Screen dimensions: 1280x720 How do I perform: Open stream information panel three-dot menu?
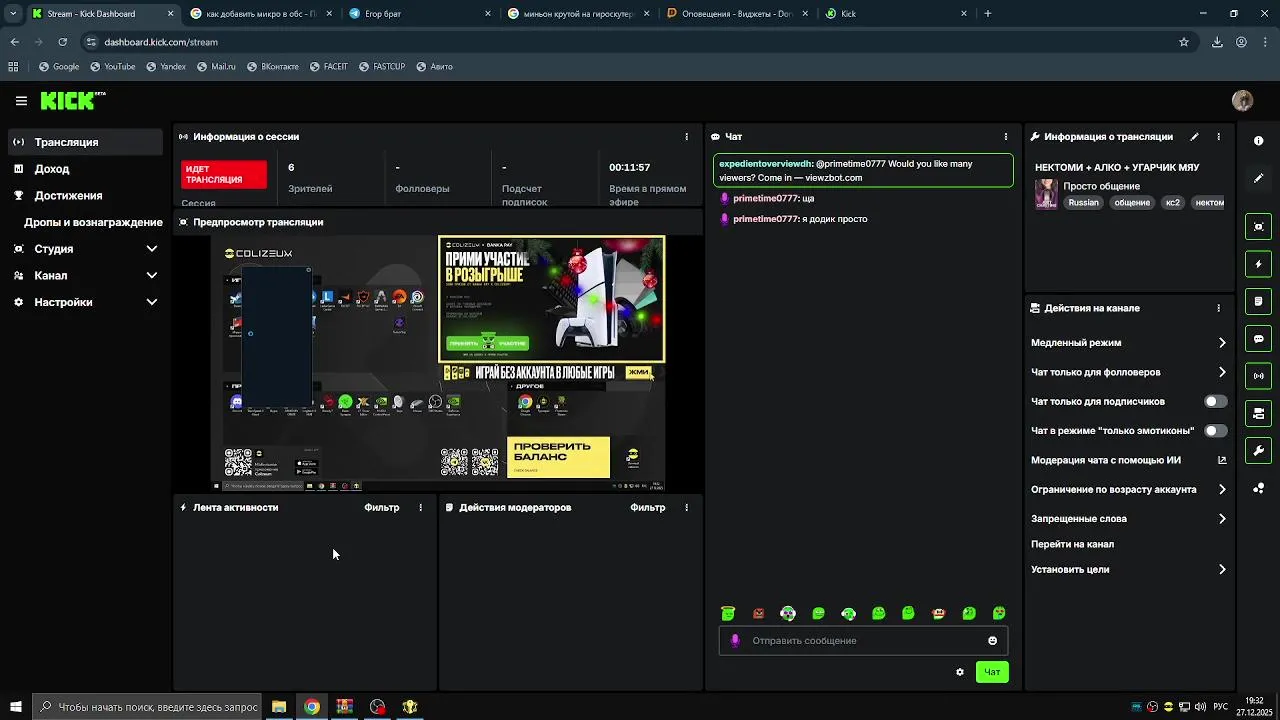tap(1218, 137)
